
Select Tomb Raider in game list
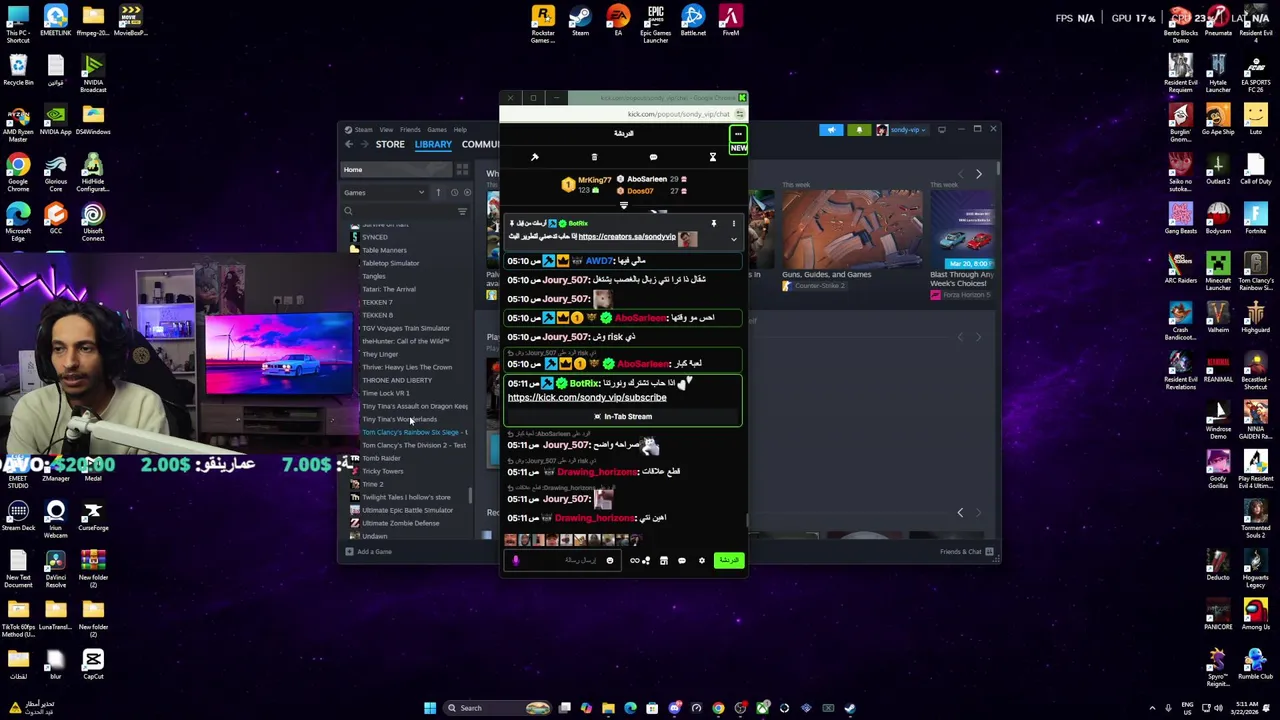pyautogui.click(x=381, y=459)
